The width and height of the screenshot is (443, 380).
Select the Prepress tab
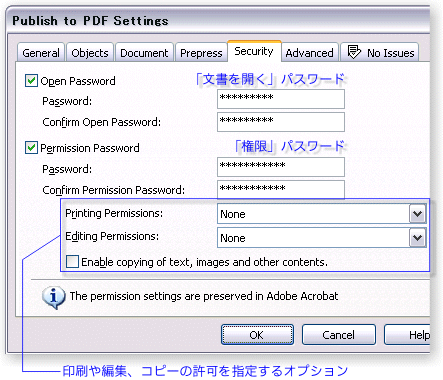point(201,53)
